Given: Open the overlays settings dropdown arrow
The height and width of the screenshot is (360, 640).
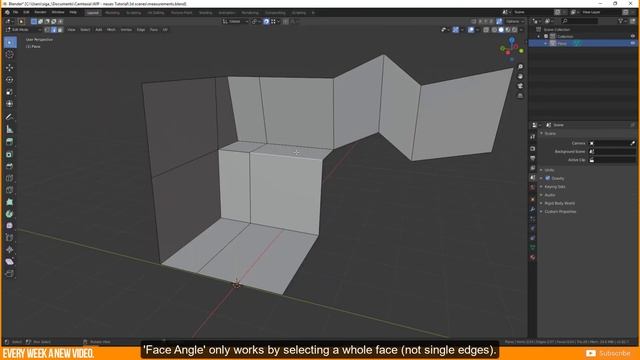Looking at the screenshot, I should 477,30.
